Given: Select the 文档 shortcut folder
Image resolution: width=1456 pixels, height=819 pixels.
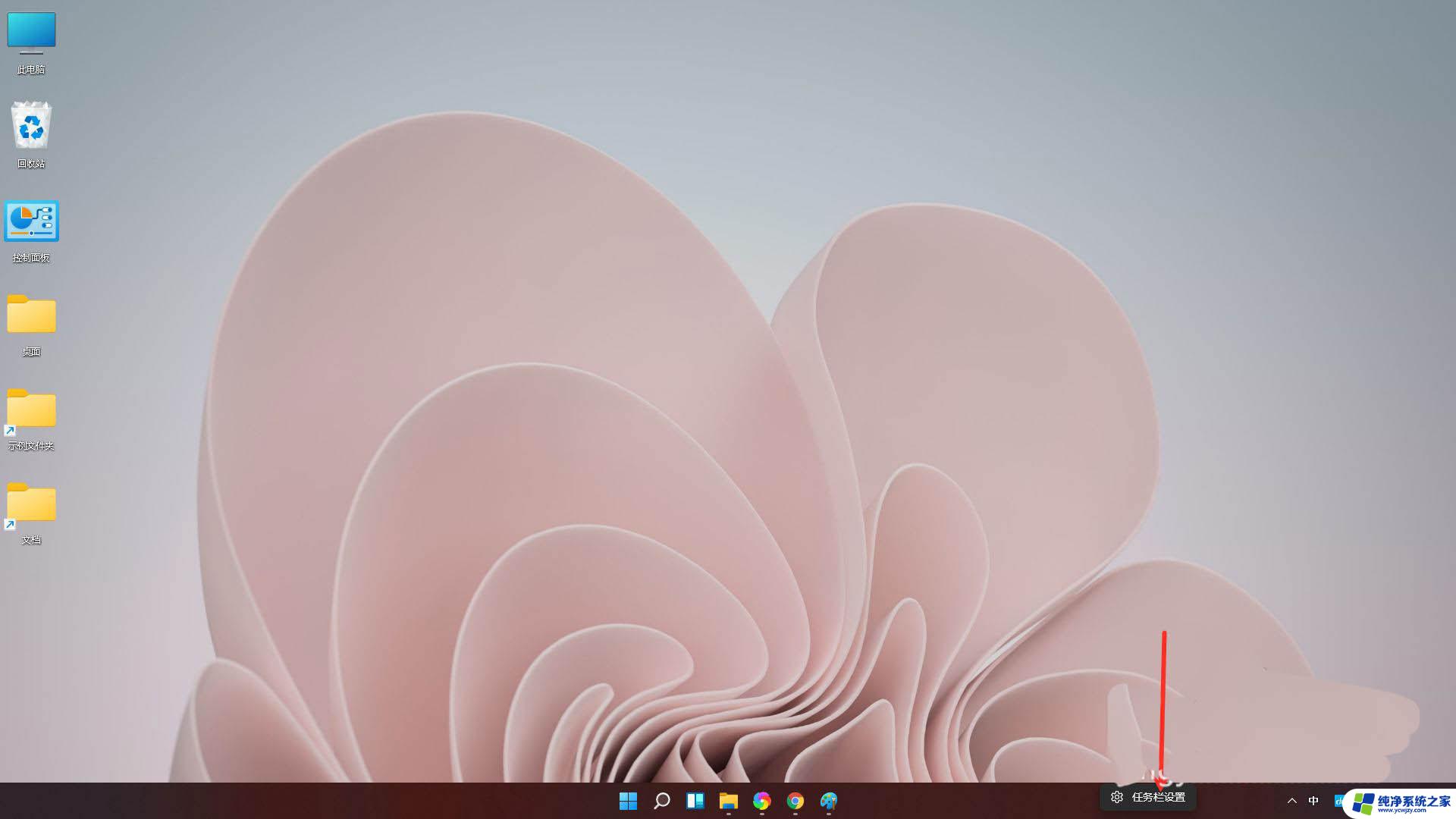Looking at the screenshot, I should pyautogui.click(x=31, y=513).
